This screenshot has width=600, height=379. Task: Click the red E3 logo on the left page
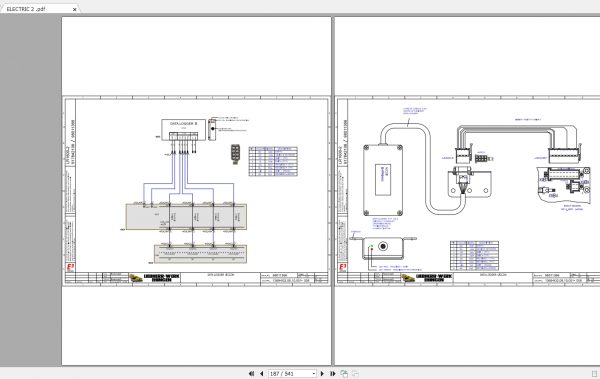[x=70, y=267]
